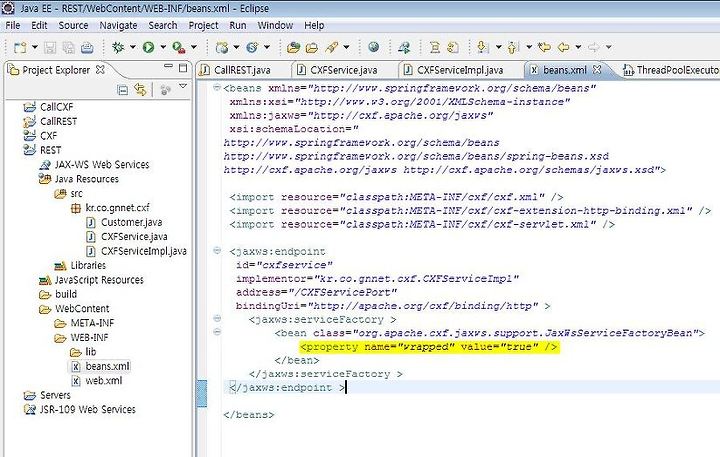Viewport: 720px width, 457px height.
Task: Click the Next Annotation arrow icon
Action: pos(482,47)
